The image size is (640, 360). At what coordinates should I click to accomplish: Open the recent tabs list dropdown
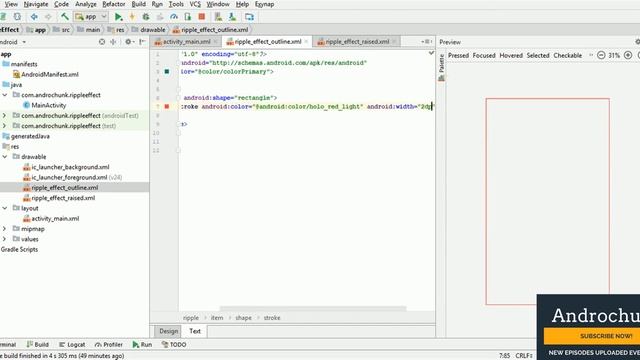tap(426, 42)
